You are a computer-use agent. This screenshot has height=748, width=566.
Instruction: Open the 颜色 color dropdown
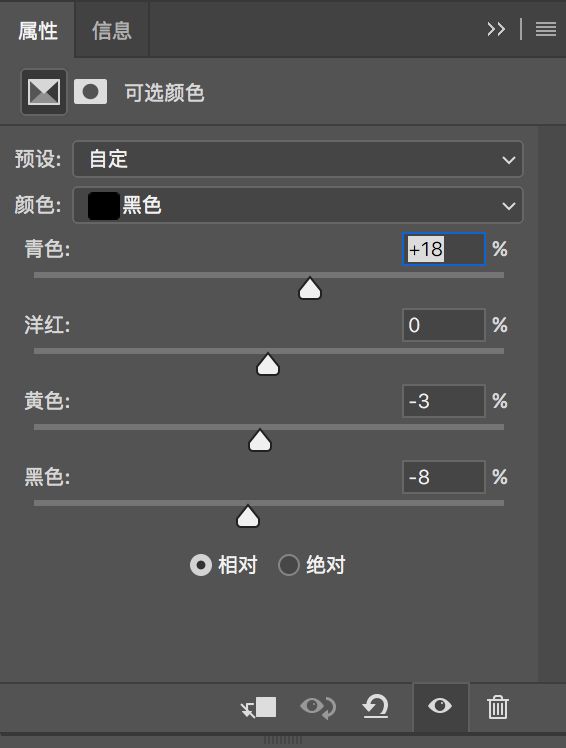(298, 205)
